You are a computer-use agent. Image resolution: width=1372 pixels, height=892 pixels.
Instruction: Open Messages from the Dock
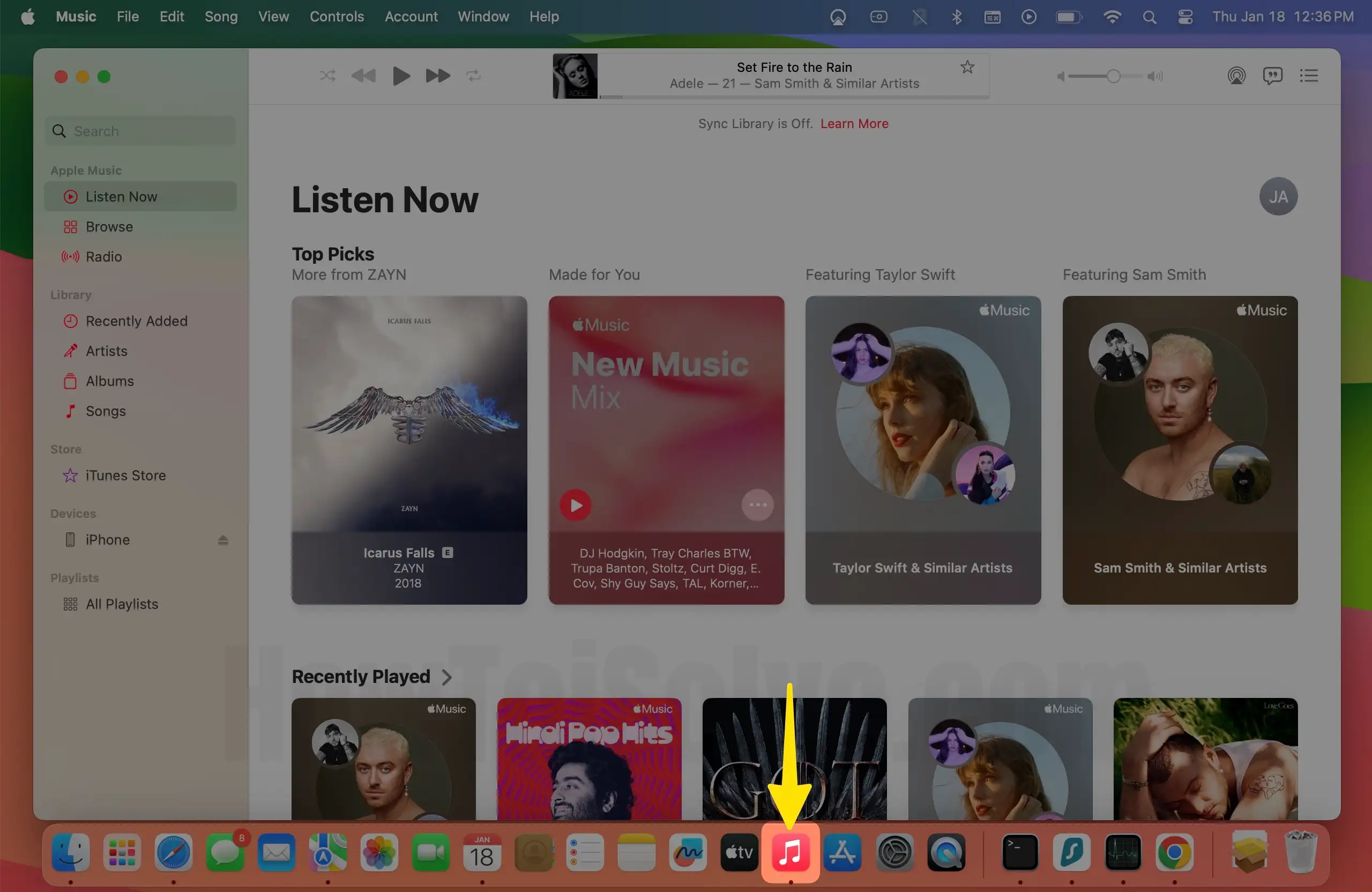[x=225, y=852]
